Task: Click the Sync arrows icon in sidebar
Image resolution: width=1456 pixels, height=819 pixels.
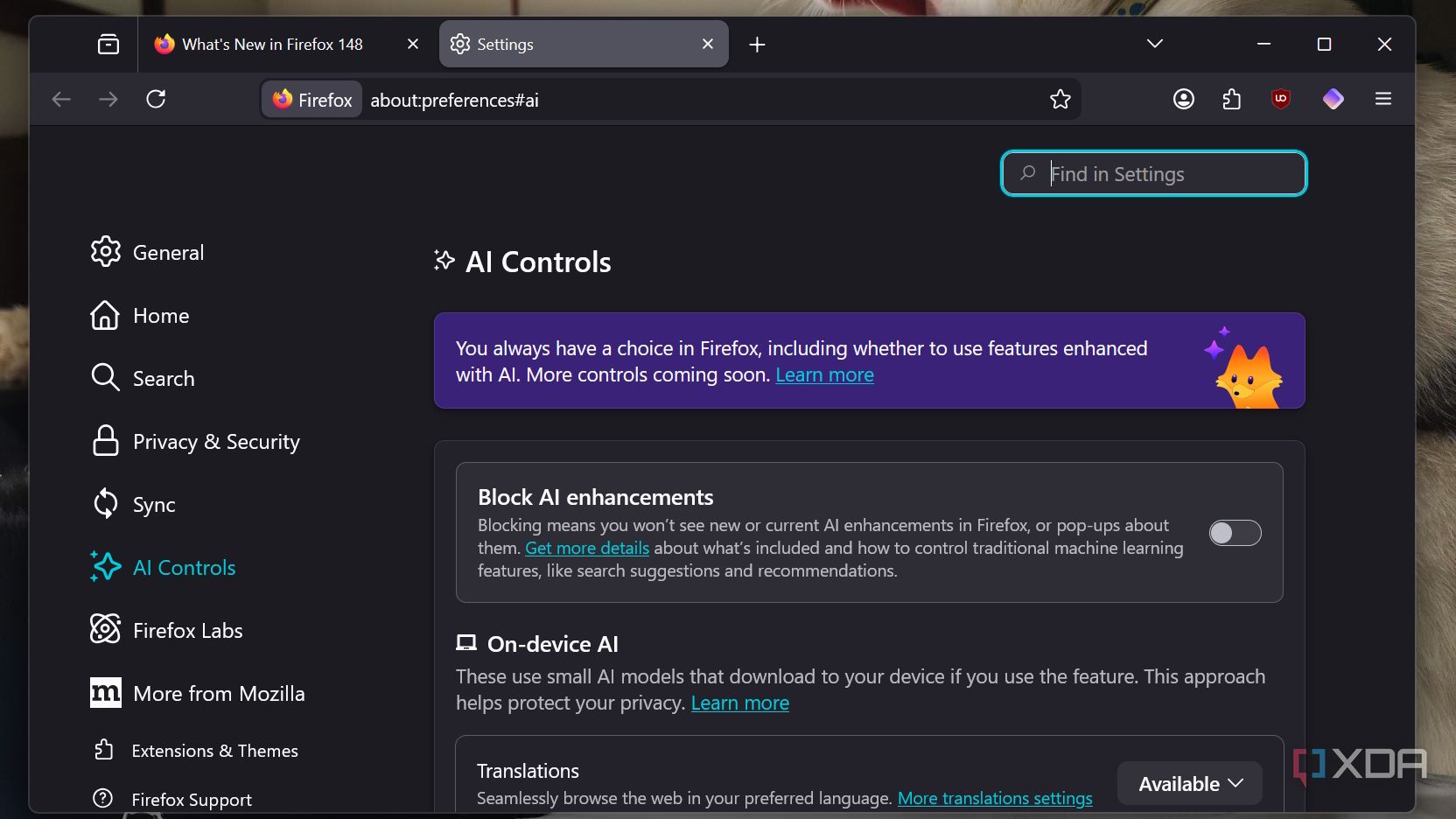Action: 106,504
